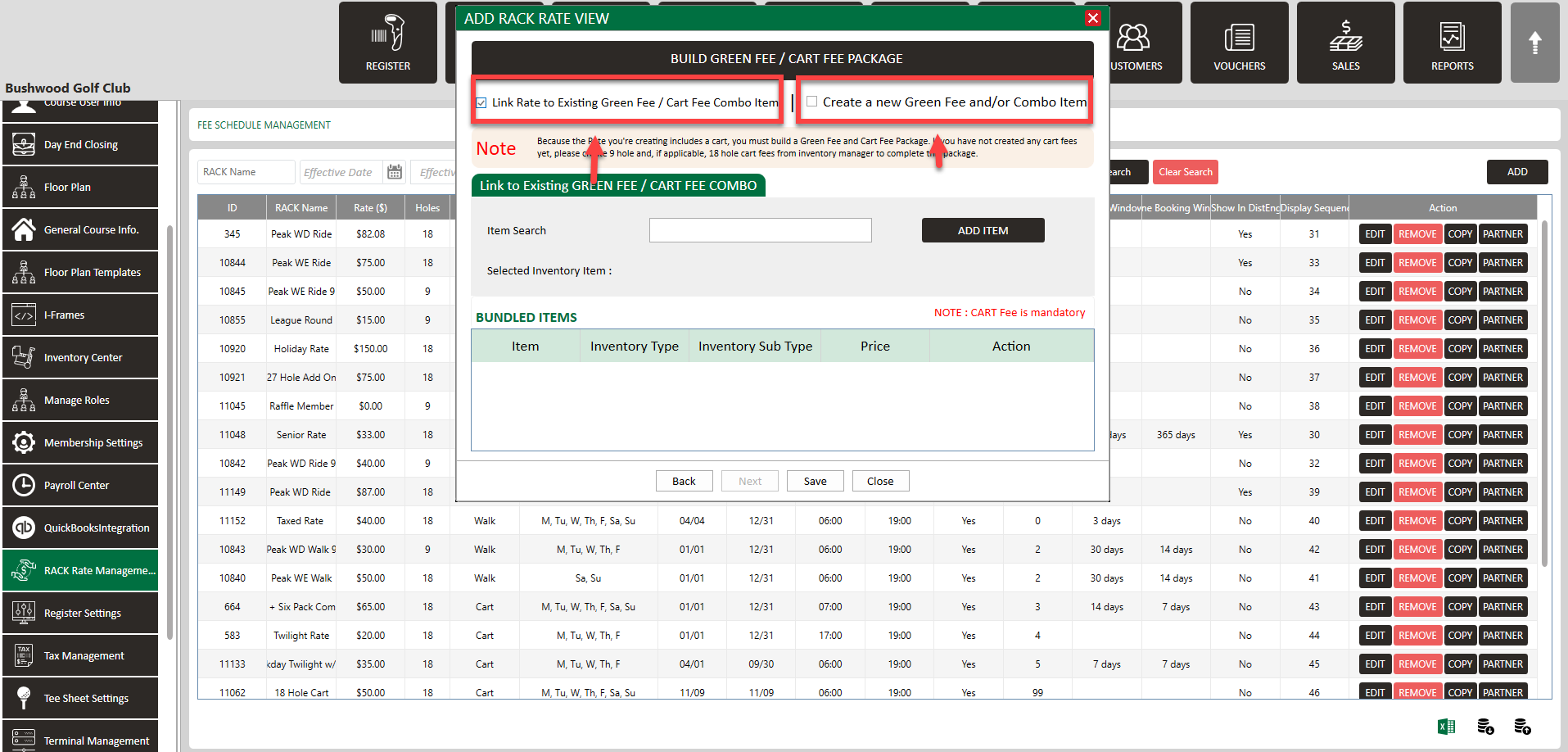Open QuickBooksIntegration in the sidebar
Viewport: 1568px width, 752px height.
[80, 528]
